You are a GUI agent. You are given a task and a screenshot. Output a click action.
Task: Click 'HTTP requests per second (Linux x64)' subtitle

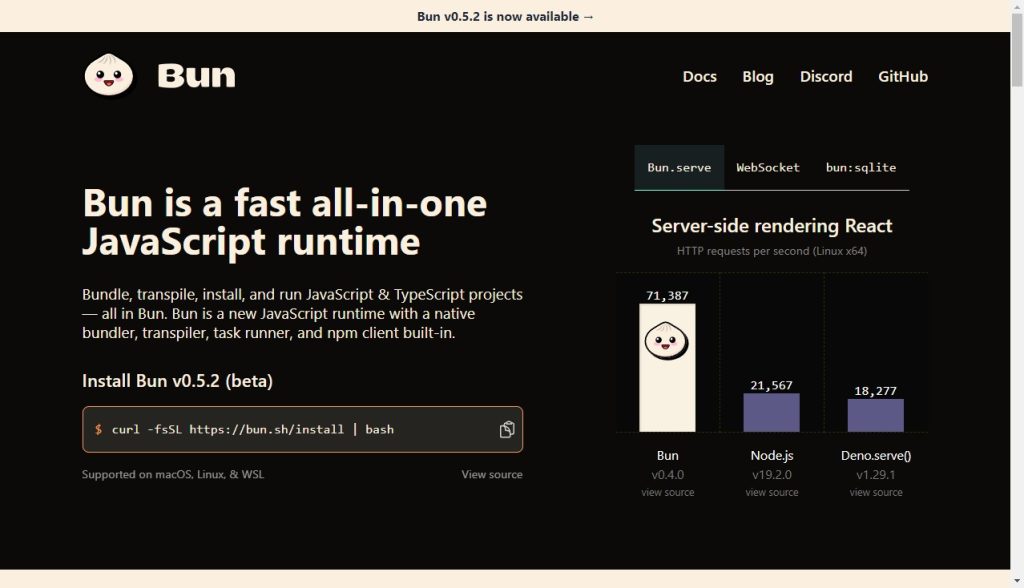(772, 251)
